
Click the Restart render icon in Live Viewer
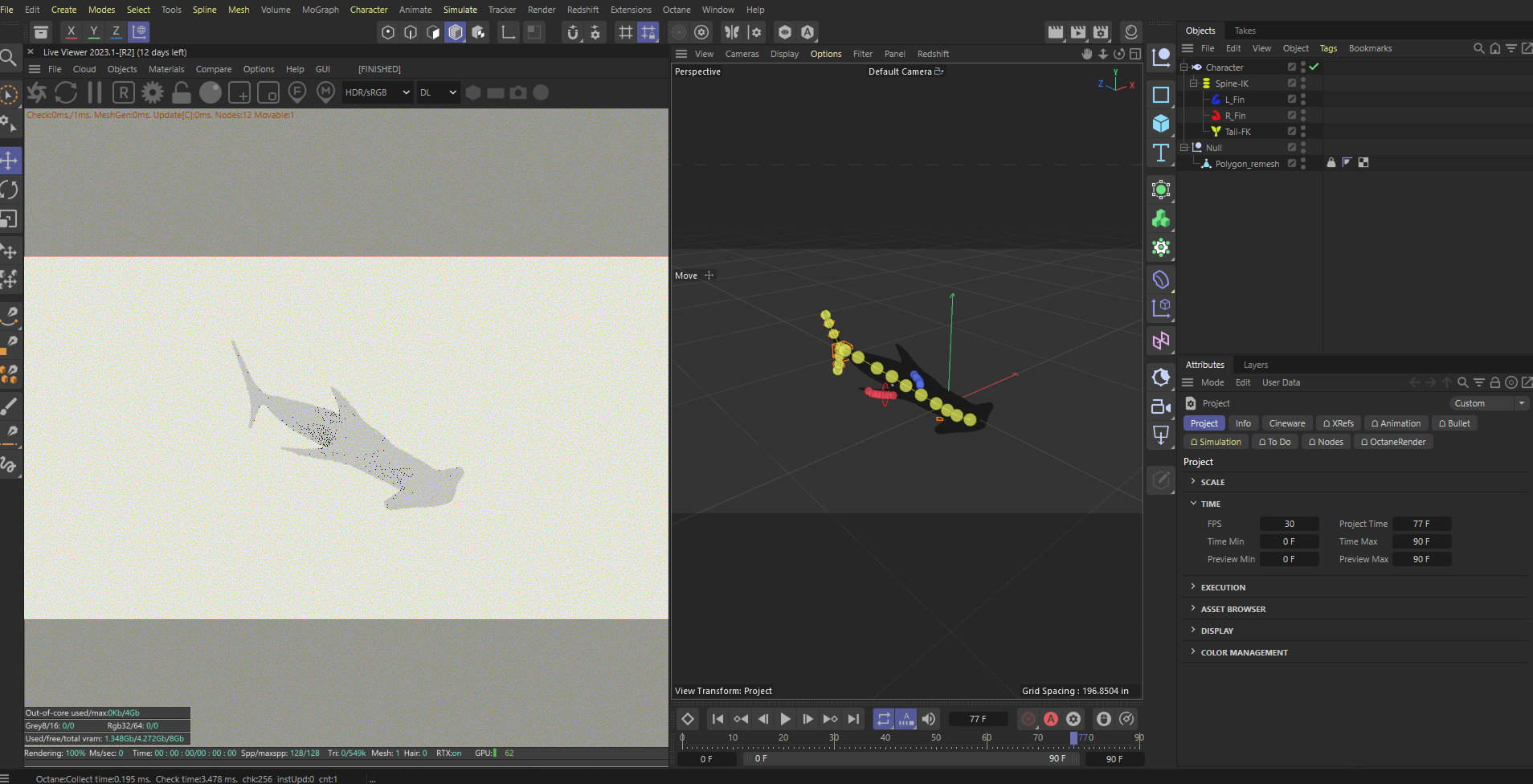(65, 92)
